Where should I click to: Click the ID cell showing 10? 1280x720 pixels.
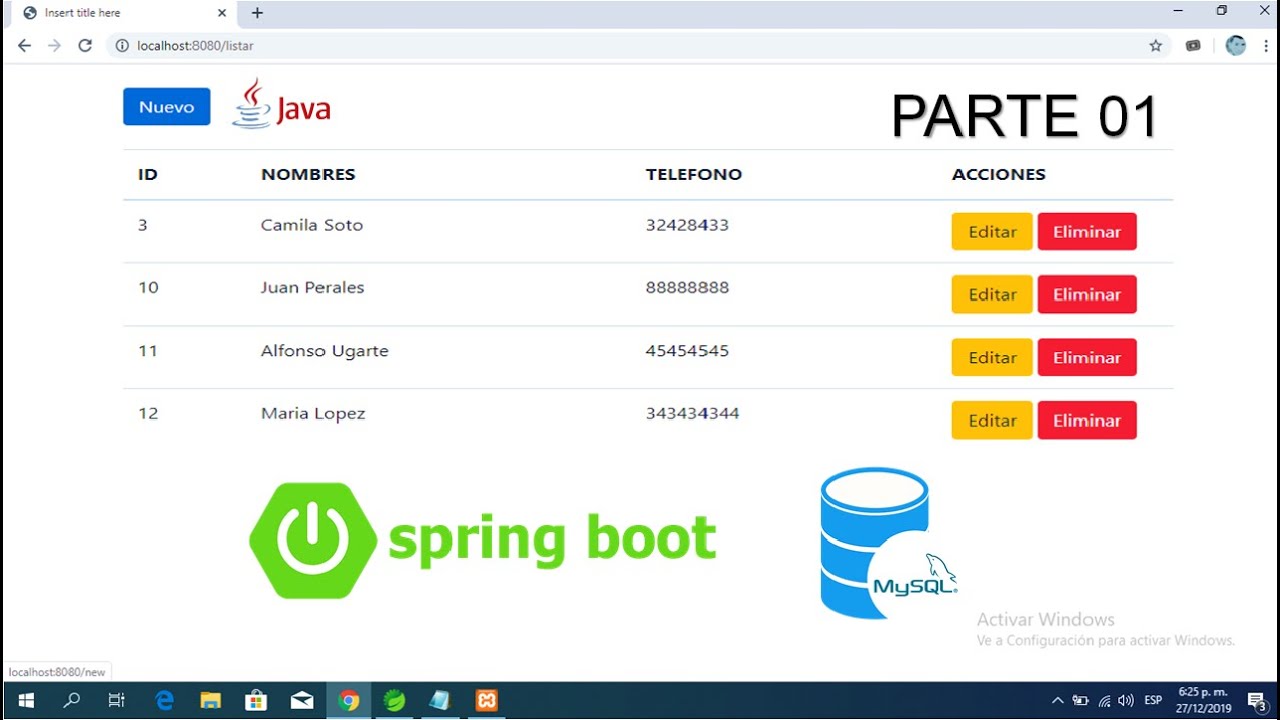(148, 287)
